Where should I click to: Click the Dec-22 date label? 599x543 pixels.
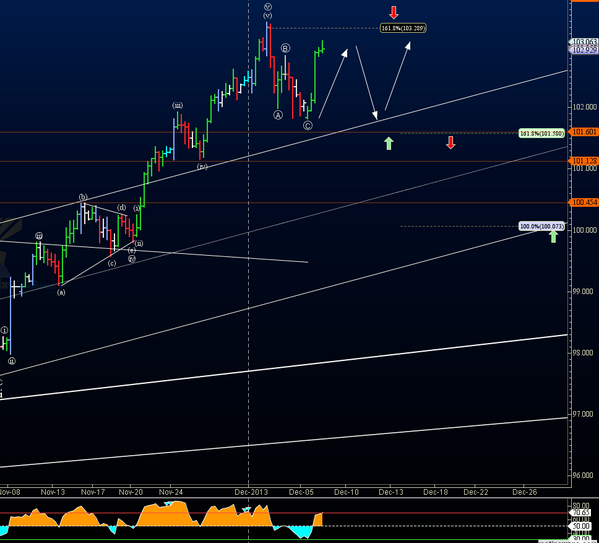point(476,492)
